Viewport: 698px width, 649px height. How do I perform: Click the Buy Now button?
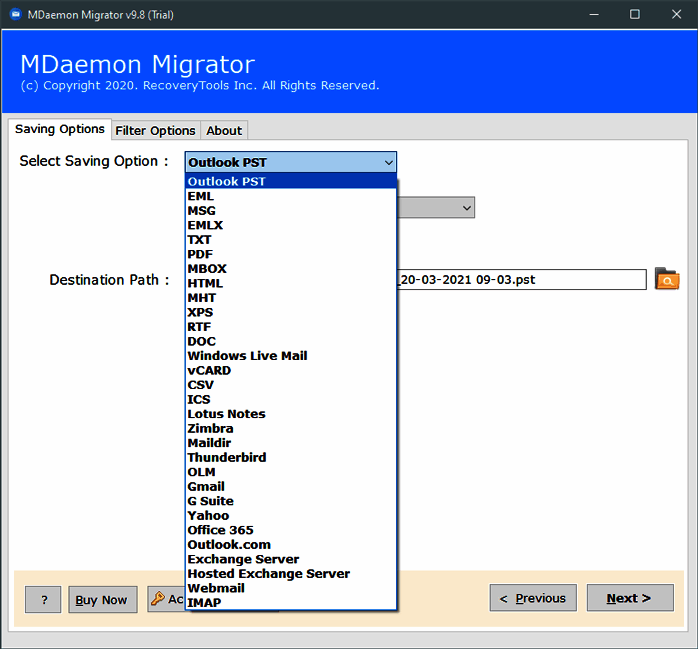(x=102, y=599)
